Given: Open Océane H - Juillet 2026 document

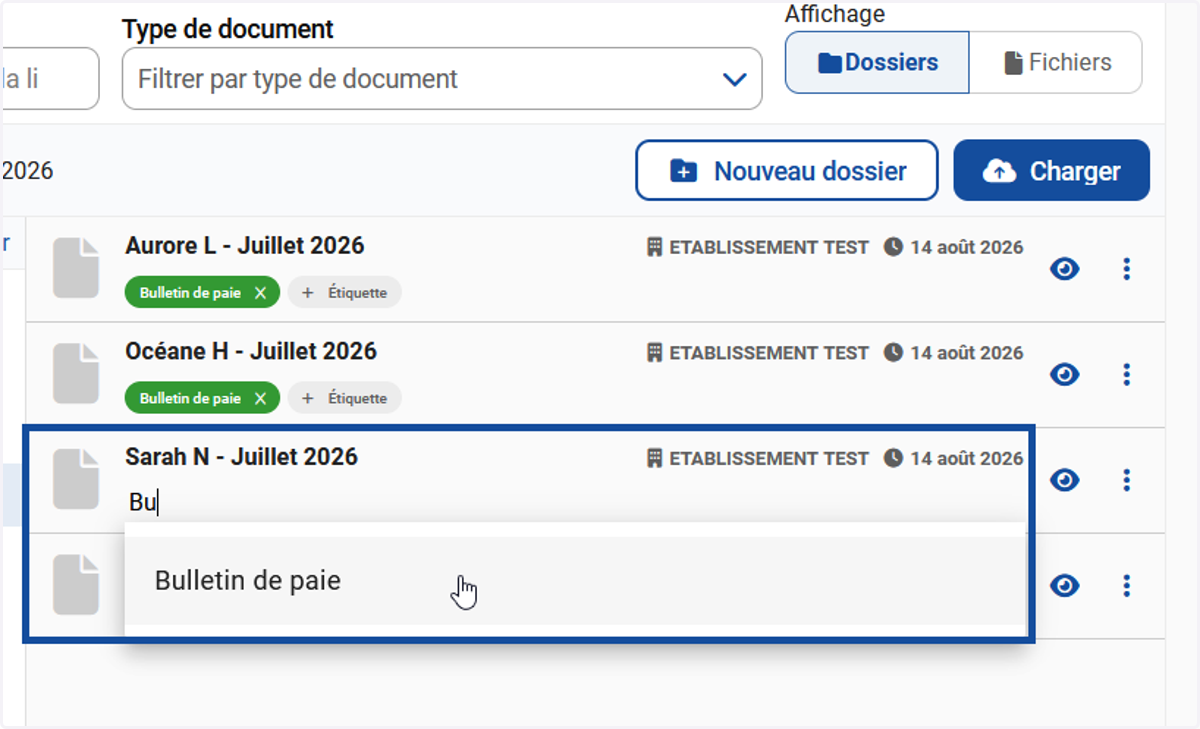Looking at the screenshot, I should coord(251,351).
